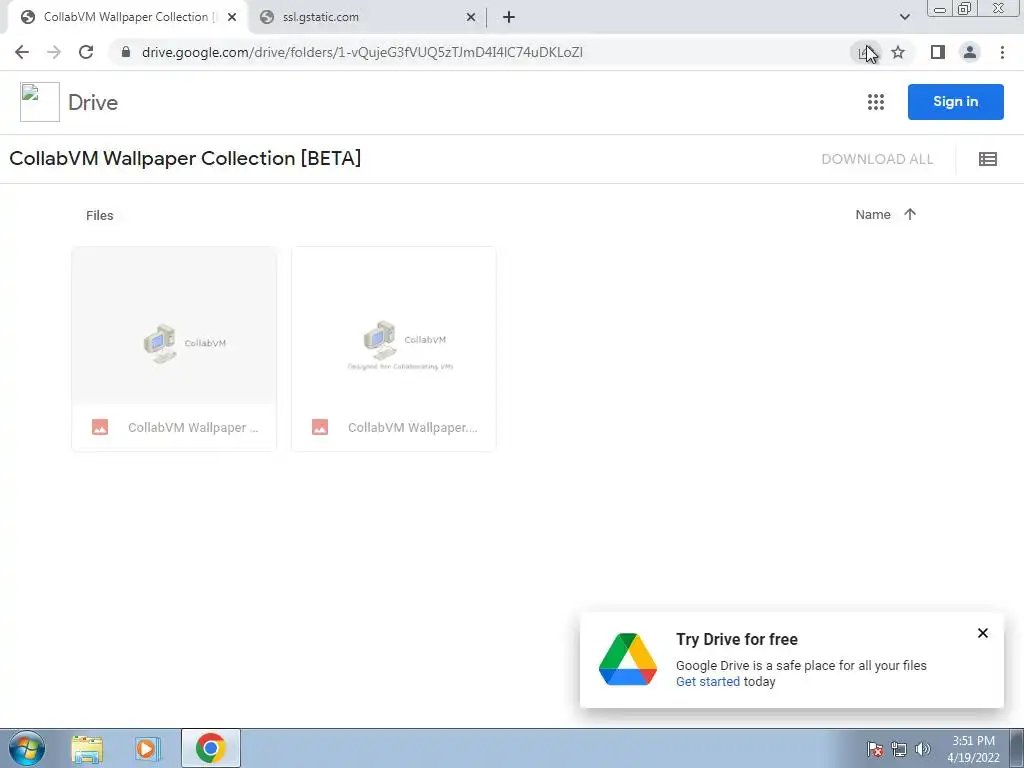
Task: Click the broken Drive logo image
Action: 40,102
